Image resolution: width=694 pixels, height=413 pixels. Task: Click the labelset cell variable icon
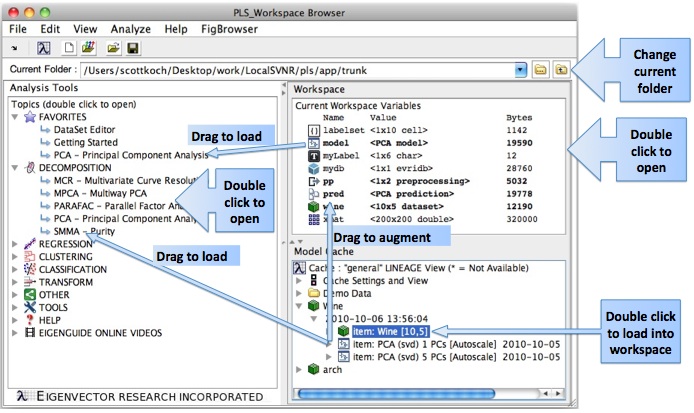313,130
